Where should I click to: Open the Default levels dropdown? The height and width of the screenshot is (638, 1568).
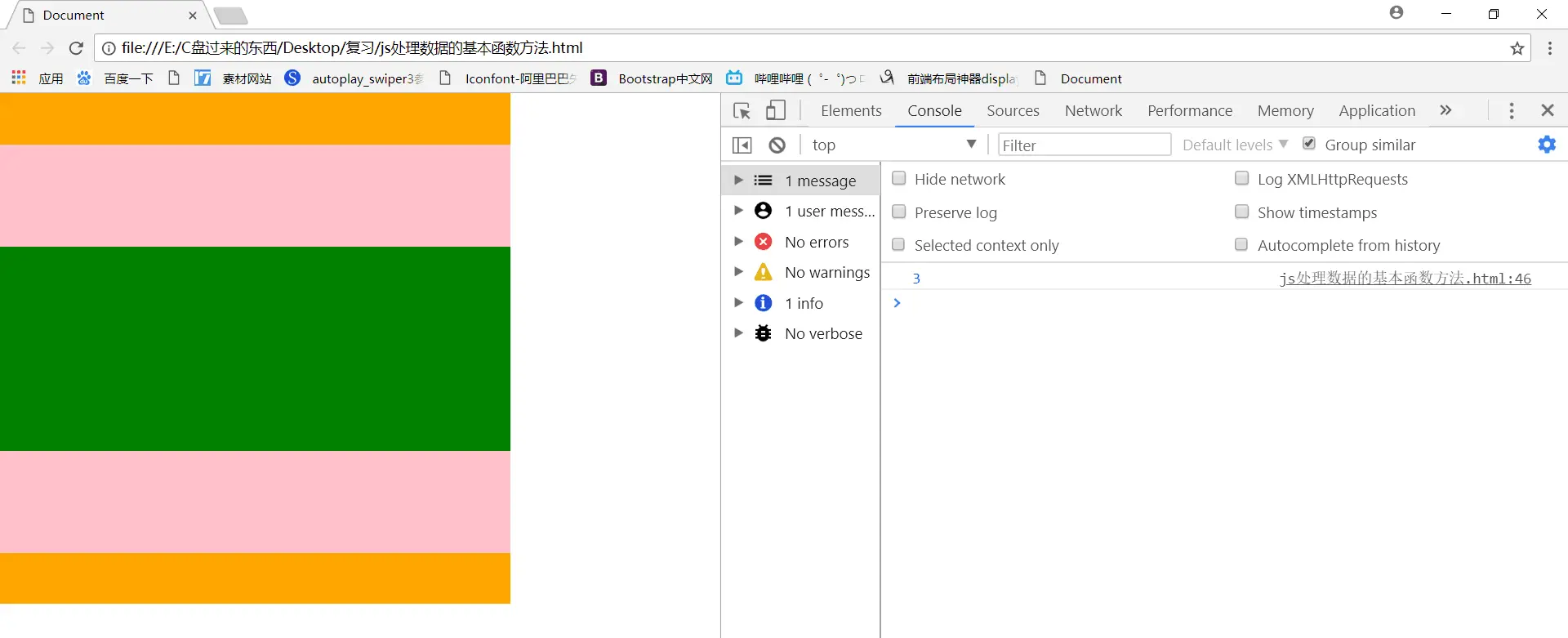coord(1235,145)
